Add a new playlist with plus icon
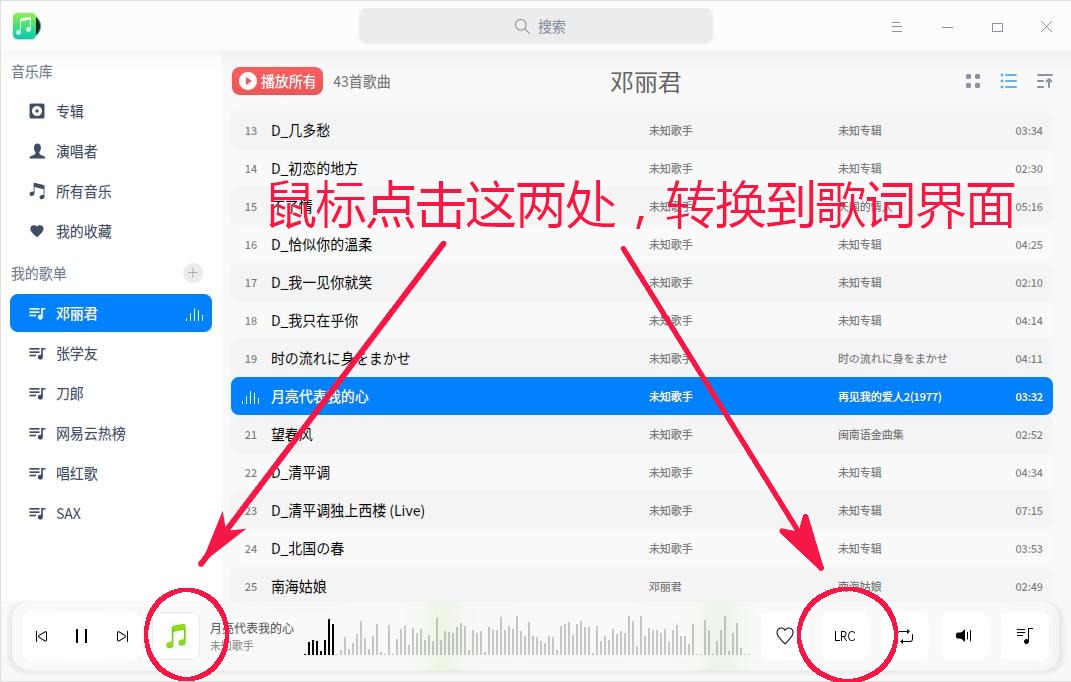Screen dimensions: 1071x682 tap(193, 273)
